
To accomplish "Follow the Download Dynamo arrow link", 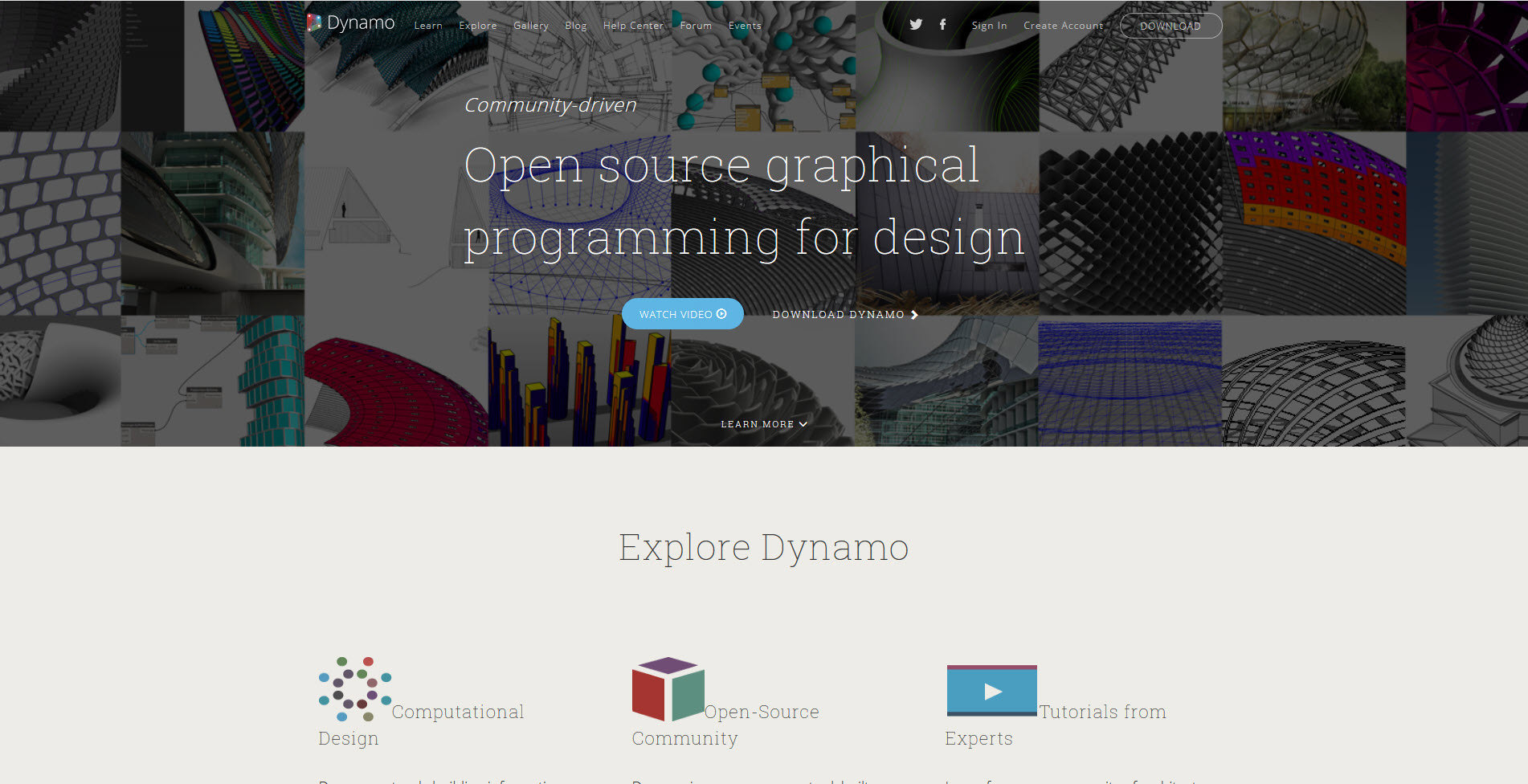I will pyautogui.click(x=844, y=315).
